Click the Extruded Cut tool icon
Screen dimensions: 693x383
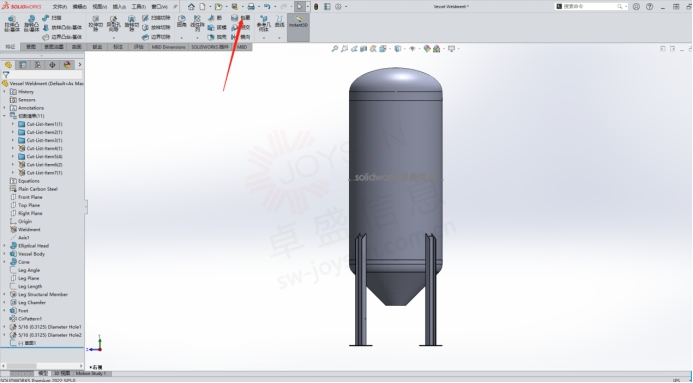(x=95, y=24)
